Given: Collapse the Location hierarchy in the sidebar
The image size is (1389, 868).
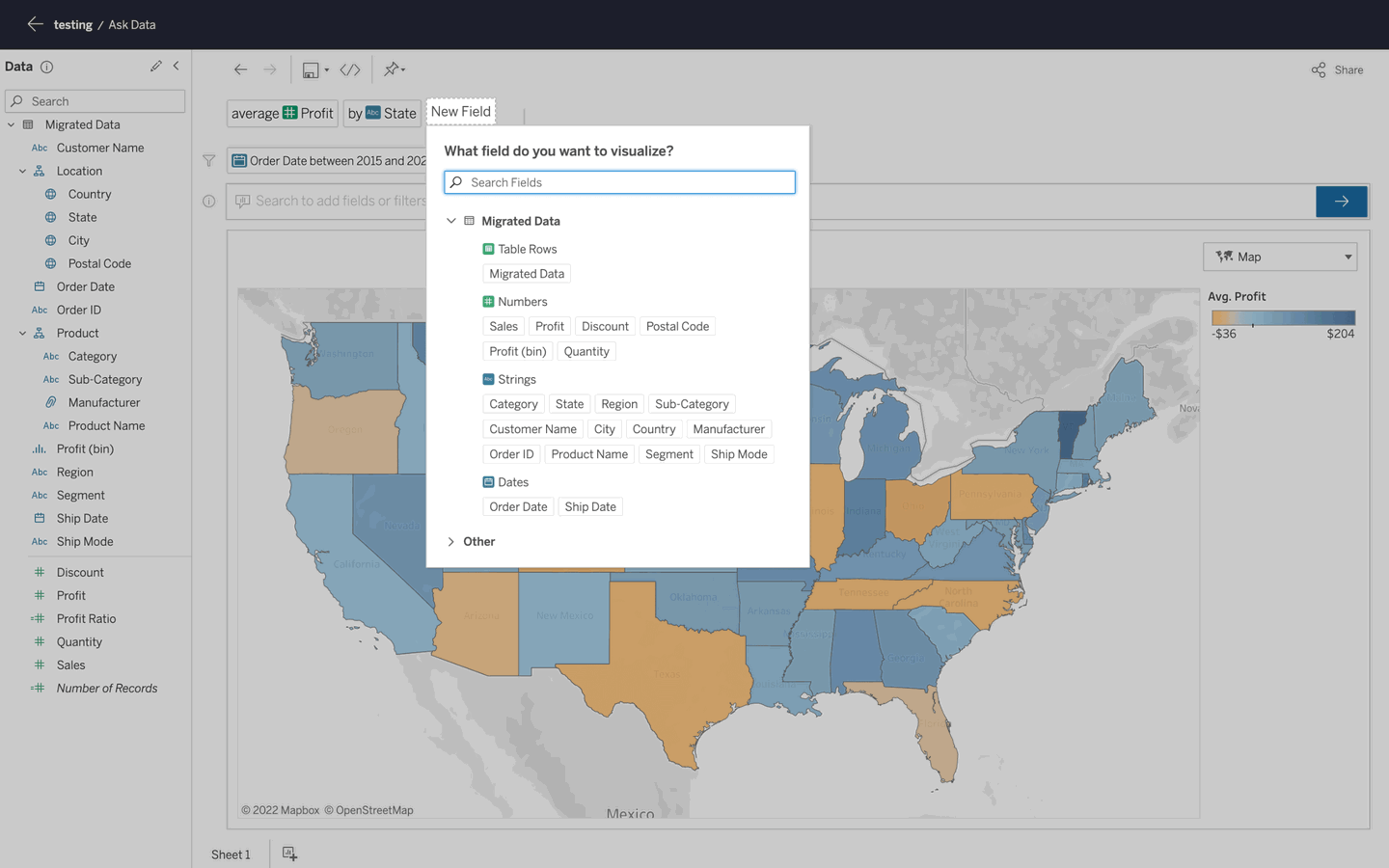Looking at the screenshot, I should tap(21, 170).
